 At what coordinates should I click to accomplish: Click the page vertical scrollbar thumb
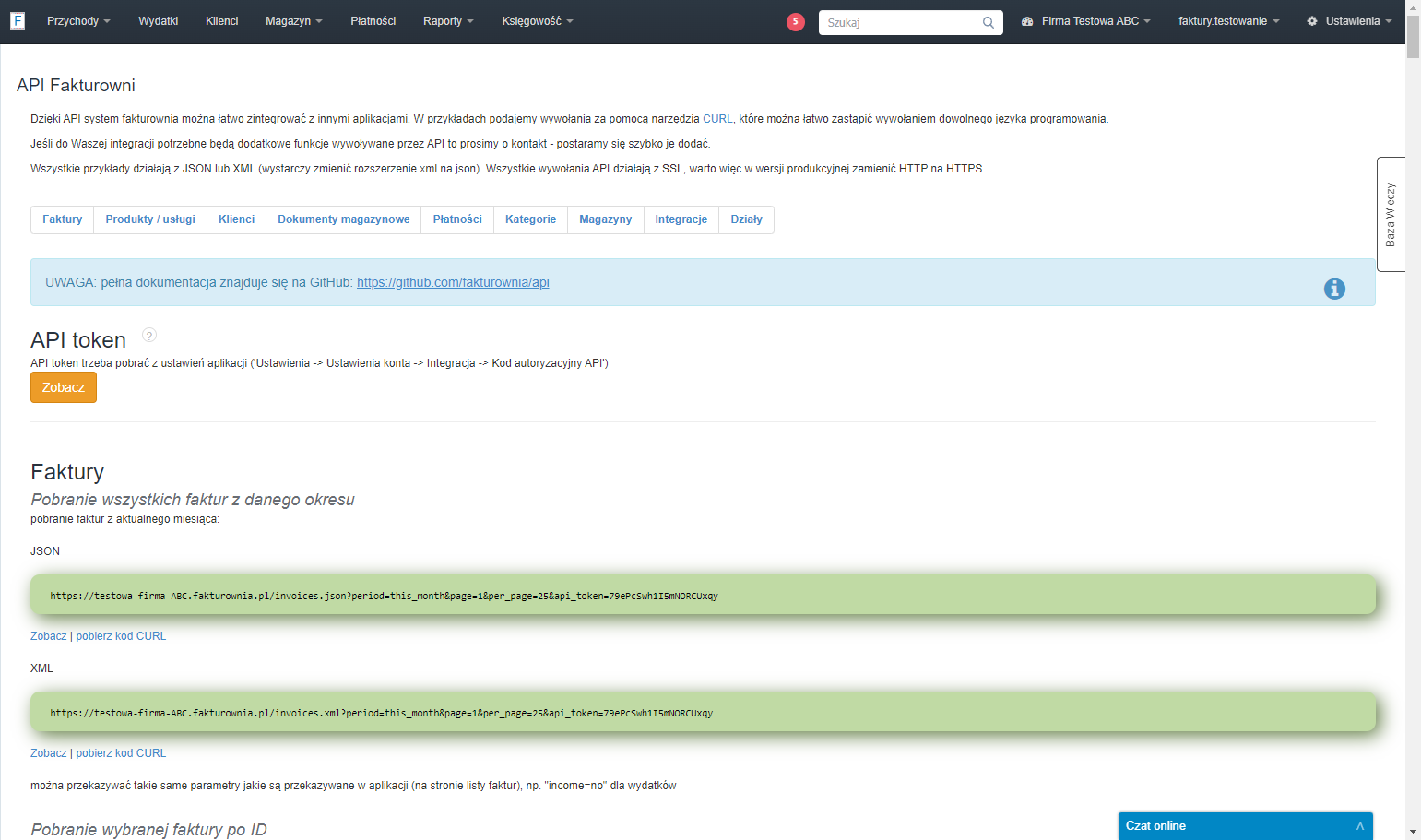tap(1413, 35)
